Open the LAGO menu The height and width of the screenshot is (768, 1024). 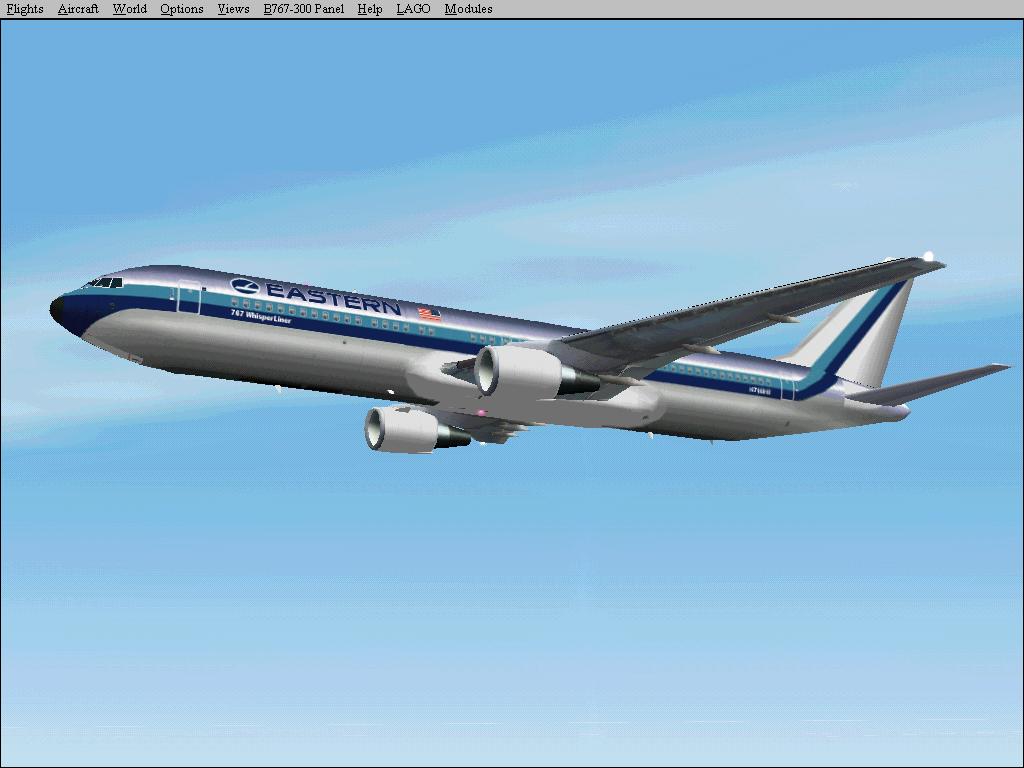(x=413, y=9)
